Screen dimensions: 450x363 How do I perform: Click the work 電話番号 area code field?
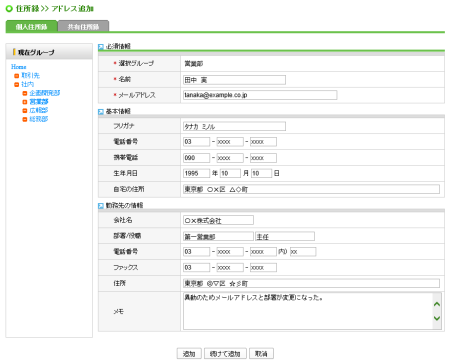(196, 252)
